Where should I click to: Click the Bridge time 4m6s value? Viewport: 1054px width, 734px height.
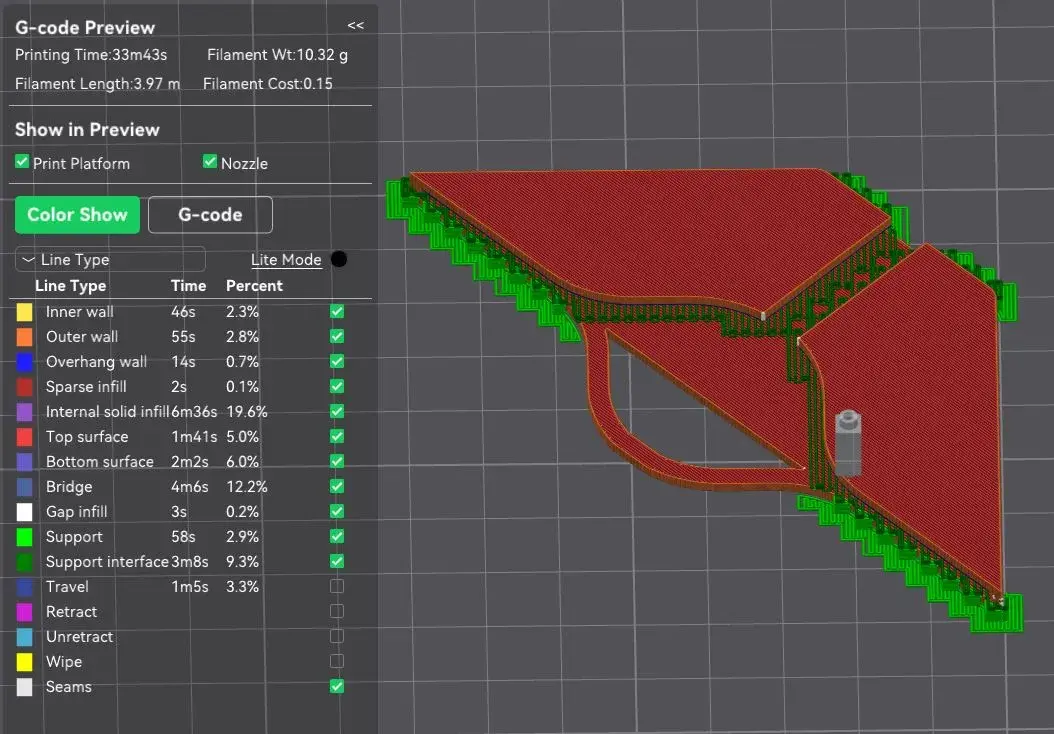pyautogui.click(x=190, y=487)
